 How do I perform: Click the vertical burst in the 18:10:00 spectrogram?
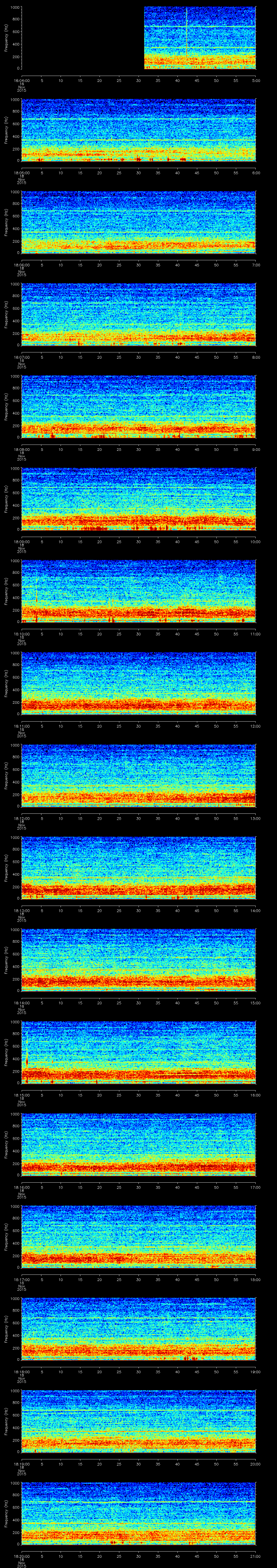pyautogui.click(x=37, y=590)
